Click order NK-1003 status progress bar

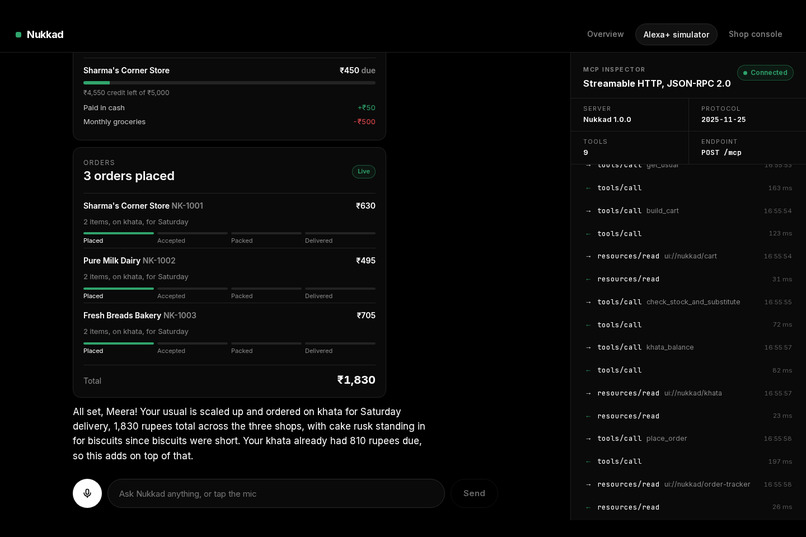229,343
